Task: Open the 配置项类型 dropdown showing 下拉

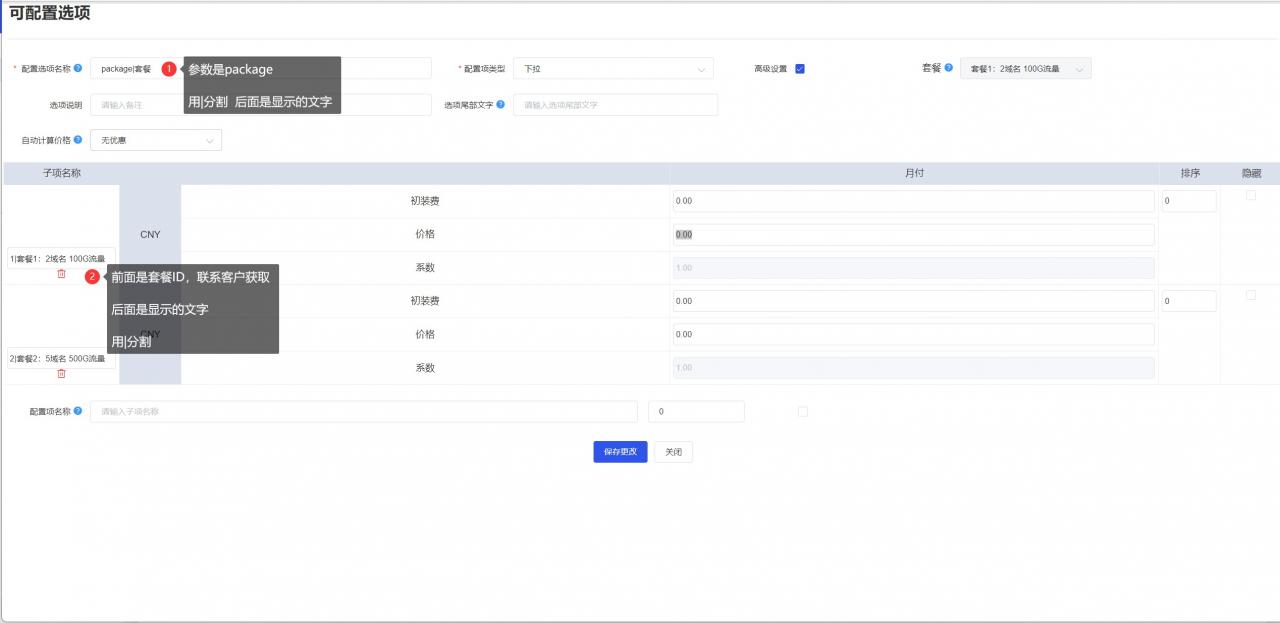Action: point(613,69)
